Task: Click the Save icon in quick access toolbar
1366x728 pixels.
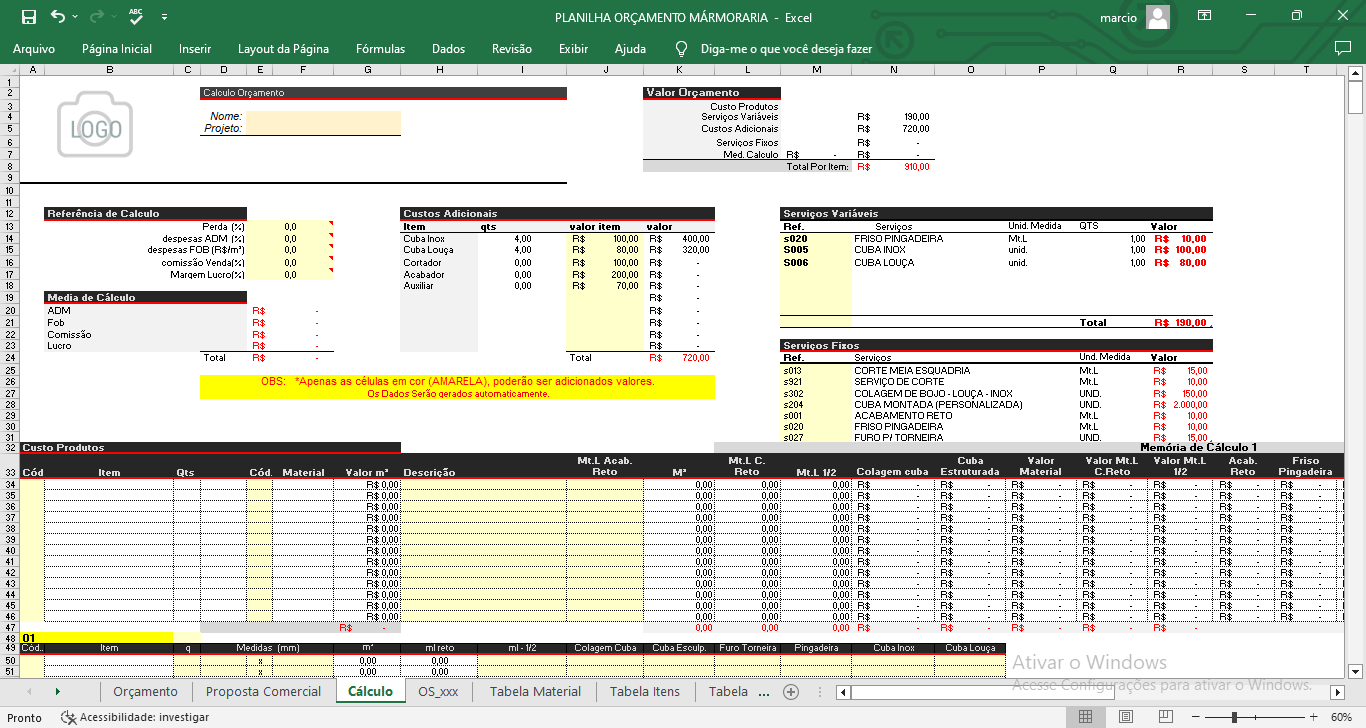Action: tap(28, 17)
